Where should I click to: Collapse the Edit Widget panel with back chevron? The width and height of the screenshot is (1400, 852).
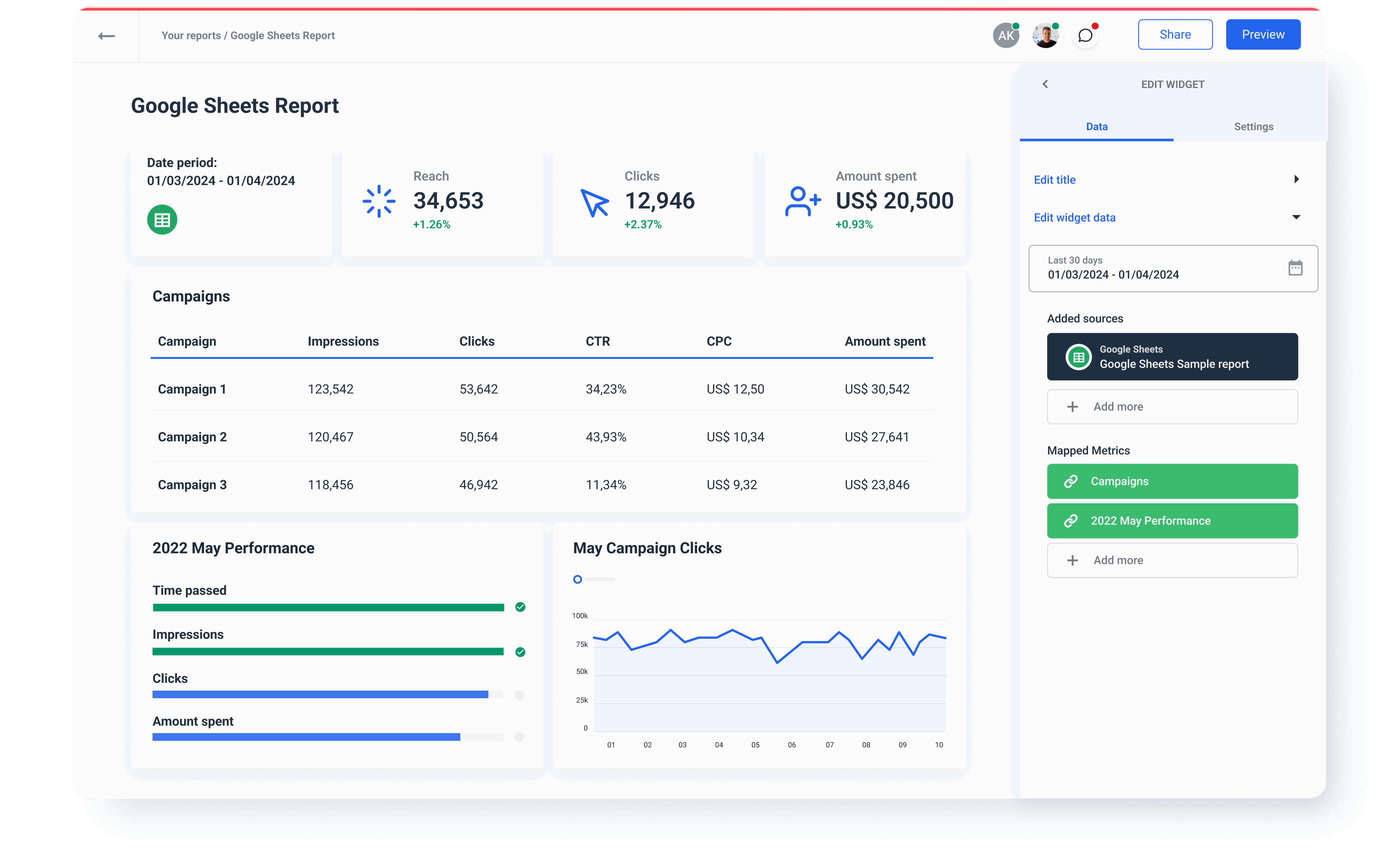point(1045,83)
